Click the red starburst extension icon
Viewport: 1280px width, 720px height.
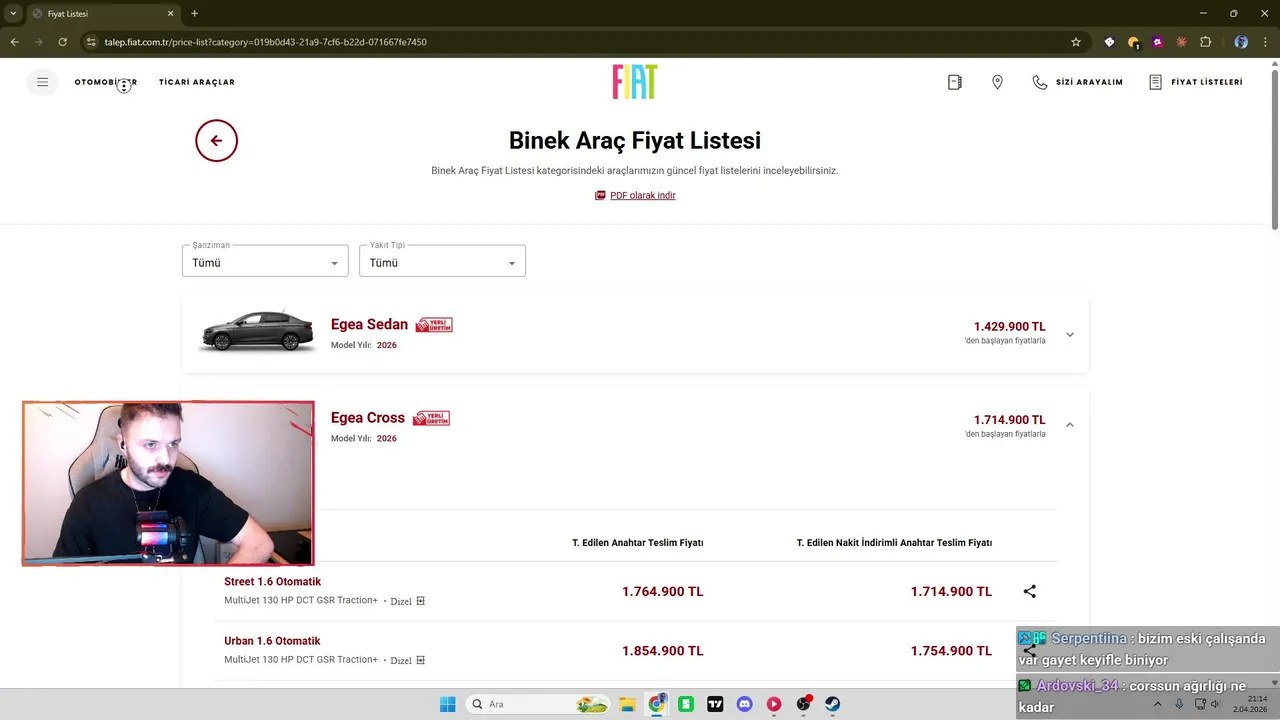coord(1181,42)
